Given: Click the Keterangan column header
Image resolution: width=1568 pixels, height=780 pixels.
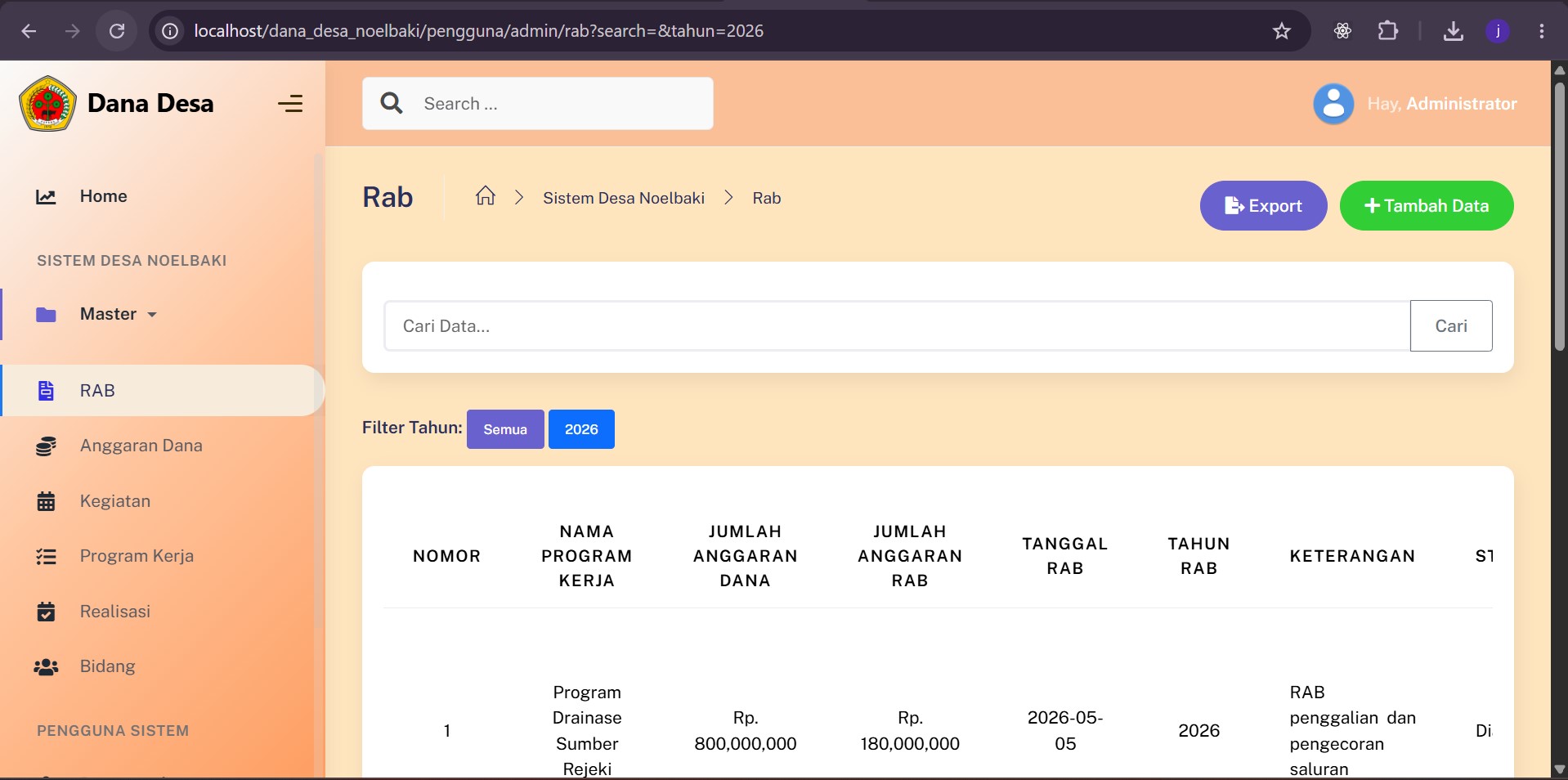Looking at the screenshot, I should [x=1352, y=556].
